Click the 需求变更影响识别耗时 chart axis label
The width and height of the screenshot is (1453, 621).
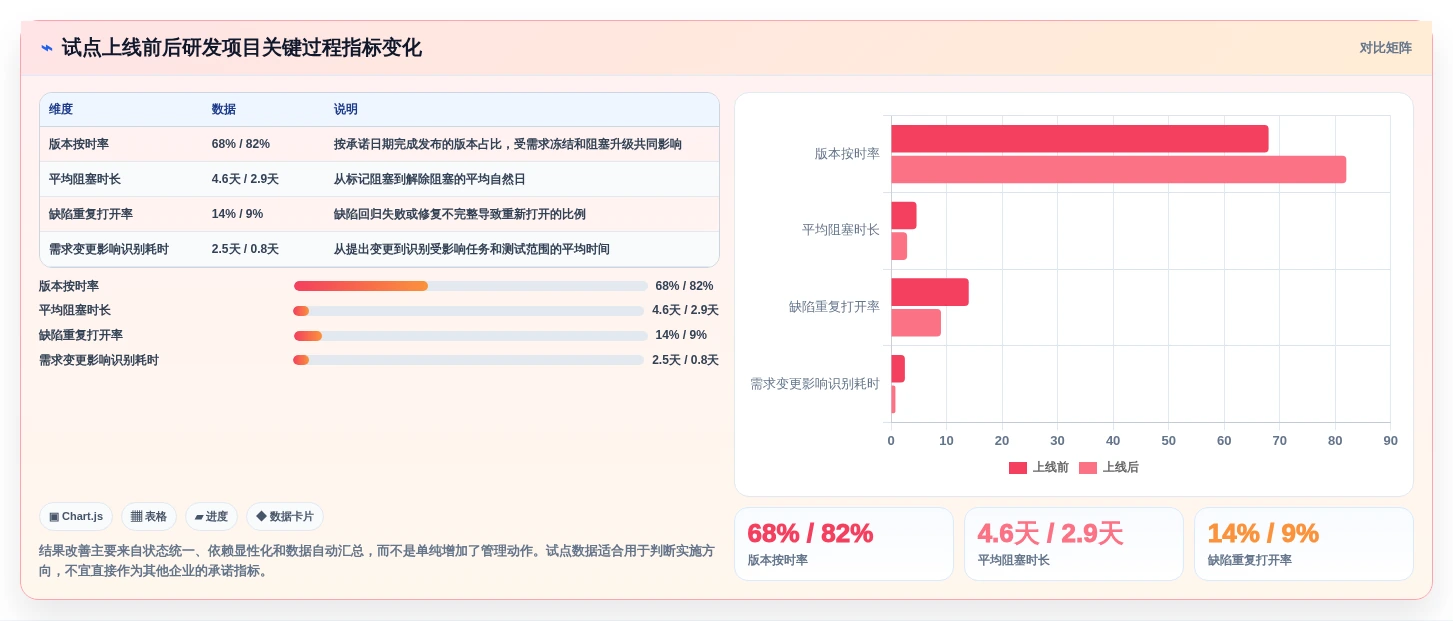click(815, 384)
